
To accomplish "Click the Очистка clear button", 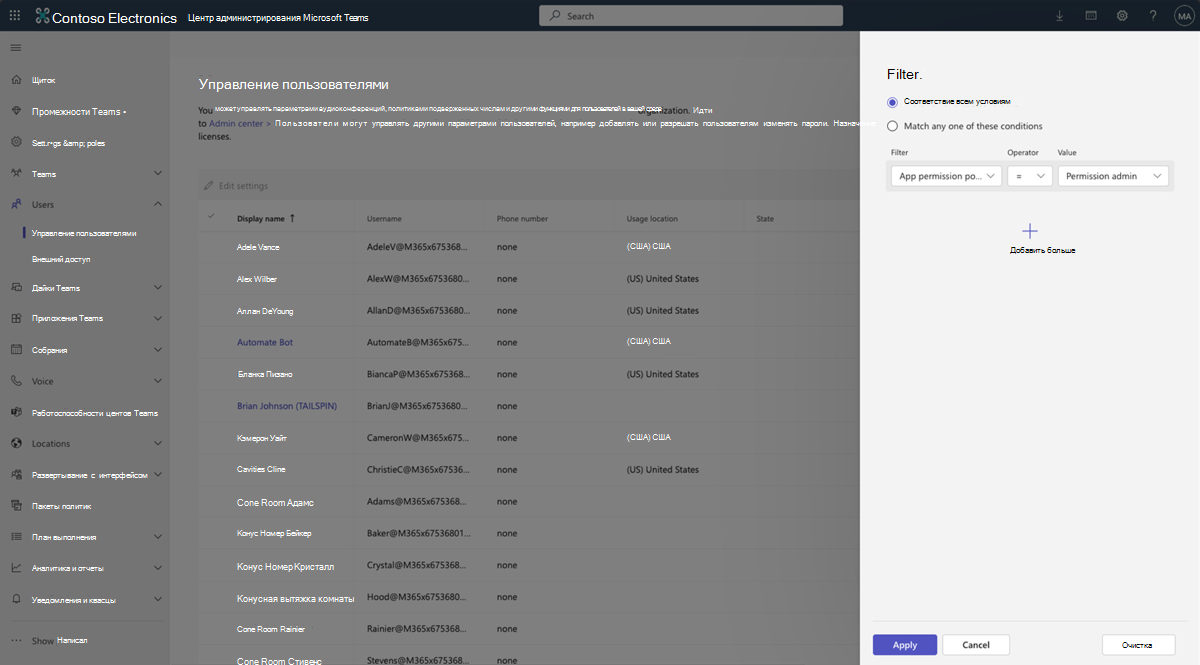I will [1138, 645].
